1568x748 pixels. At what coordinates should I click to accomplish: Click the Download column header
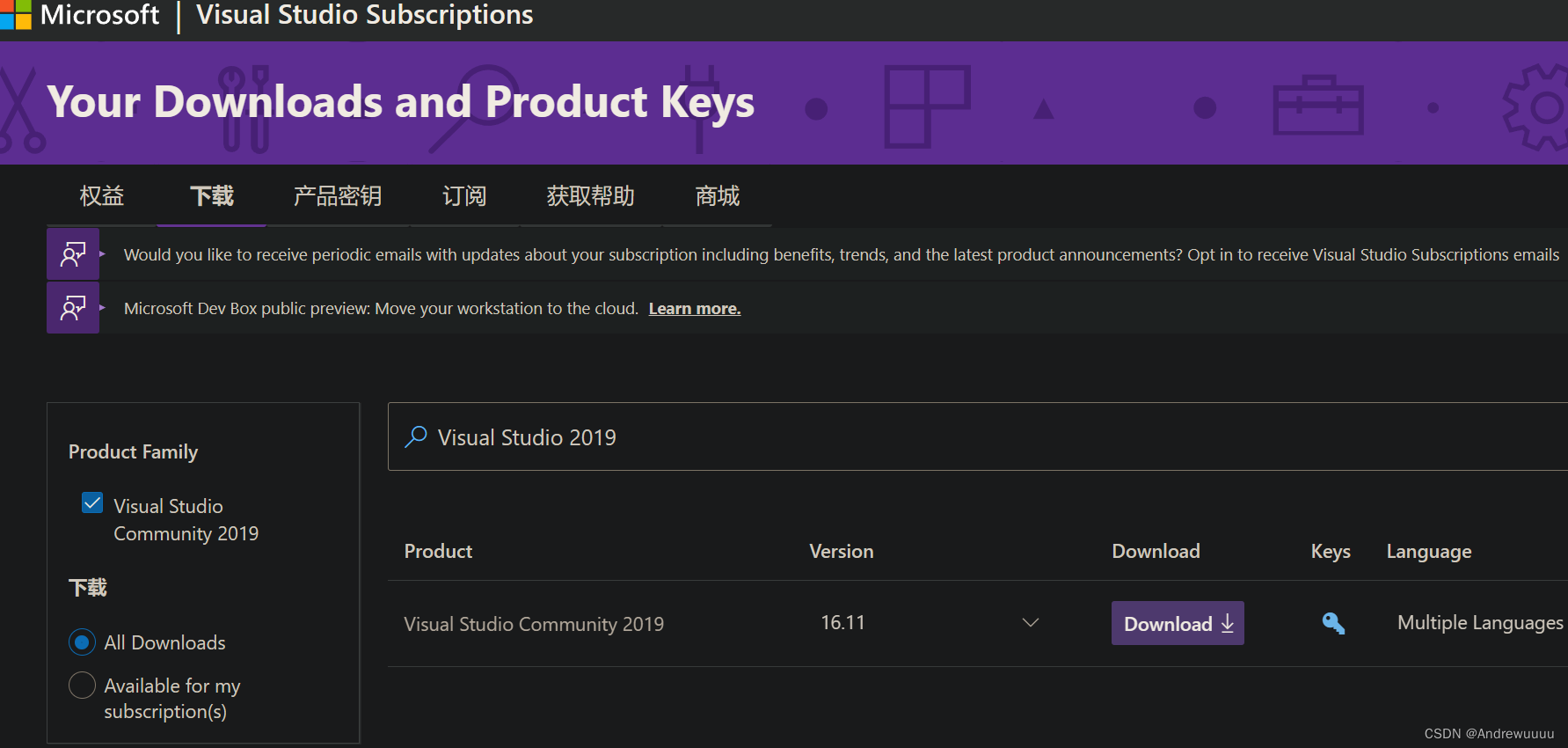coord(1156,551)
